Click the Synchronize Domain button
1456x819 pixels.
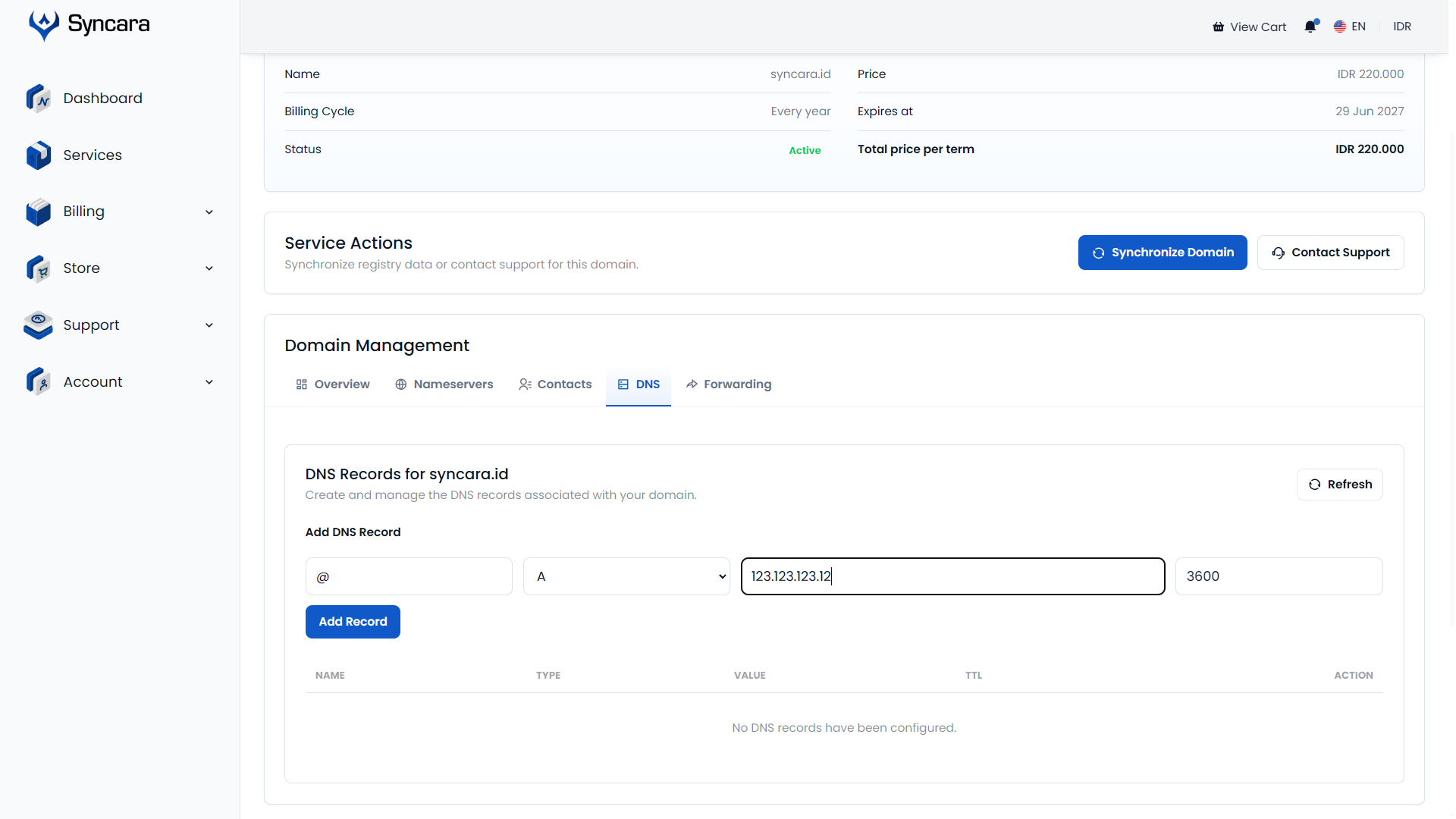(x=1163, y=253)
